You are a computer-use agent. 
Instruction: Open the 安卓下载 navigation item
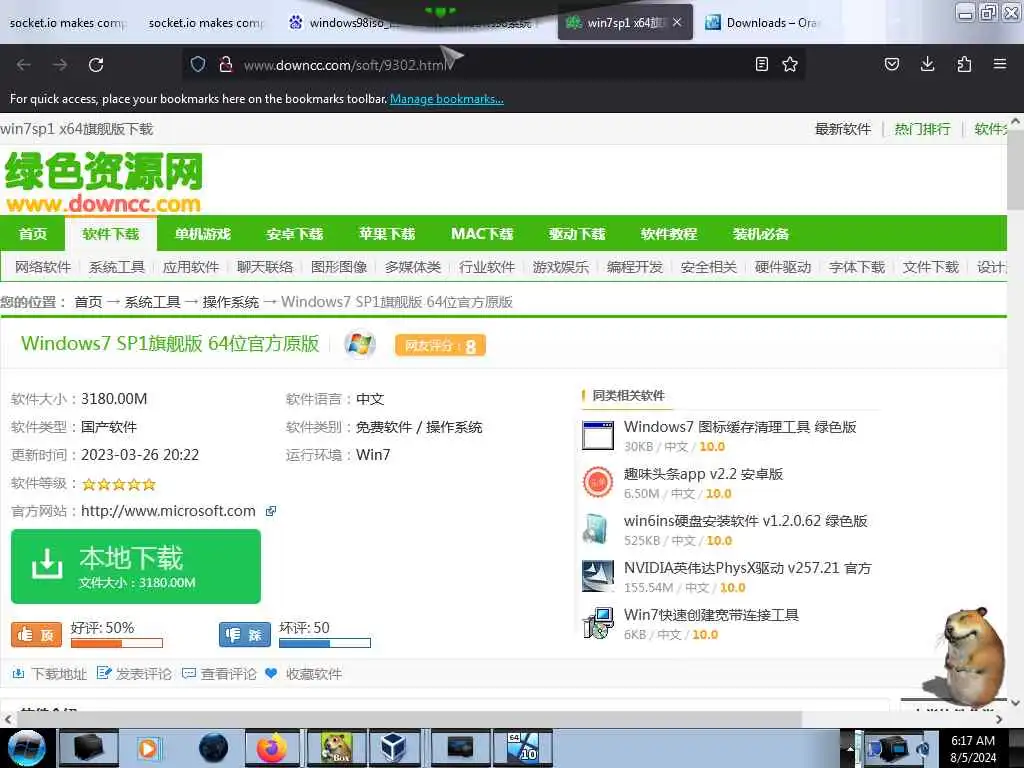(295, 234)
